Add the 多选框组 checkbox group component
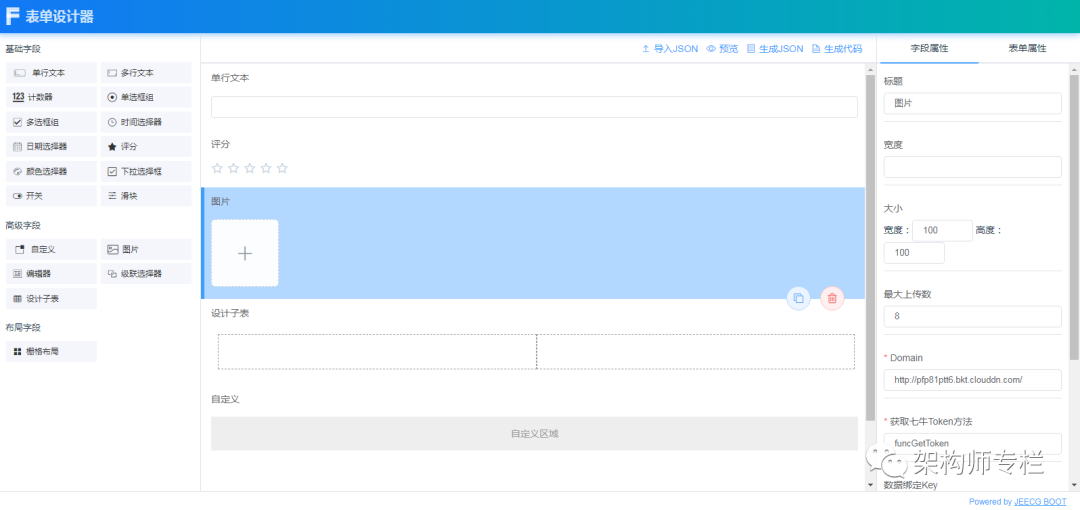Screen dimensions: 1080x510 coord(51,122)
